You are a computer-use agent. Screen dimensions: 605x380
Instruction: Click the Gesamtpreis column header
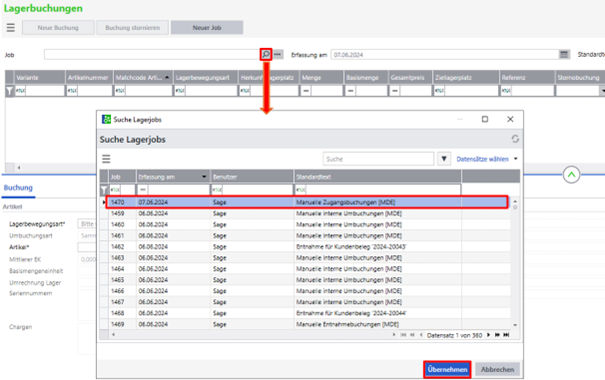[410, 78]
